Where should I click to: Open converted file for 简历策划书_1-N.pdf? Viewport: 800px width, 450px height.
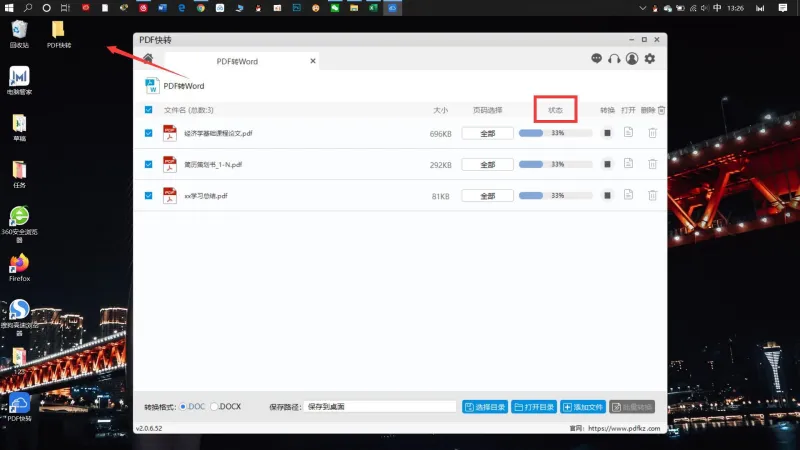pyautogui.click(x=629, y=164)
